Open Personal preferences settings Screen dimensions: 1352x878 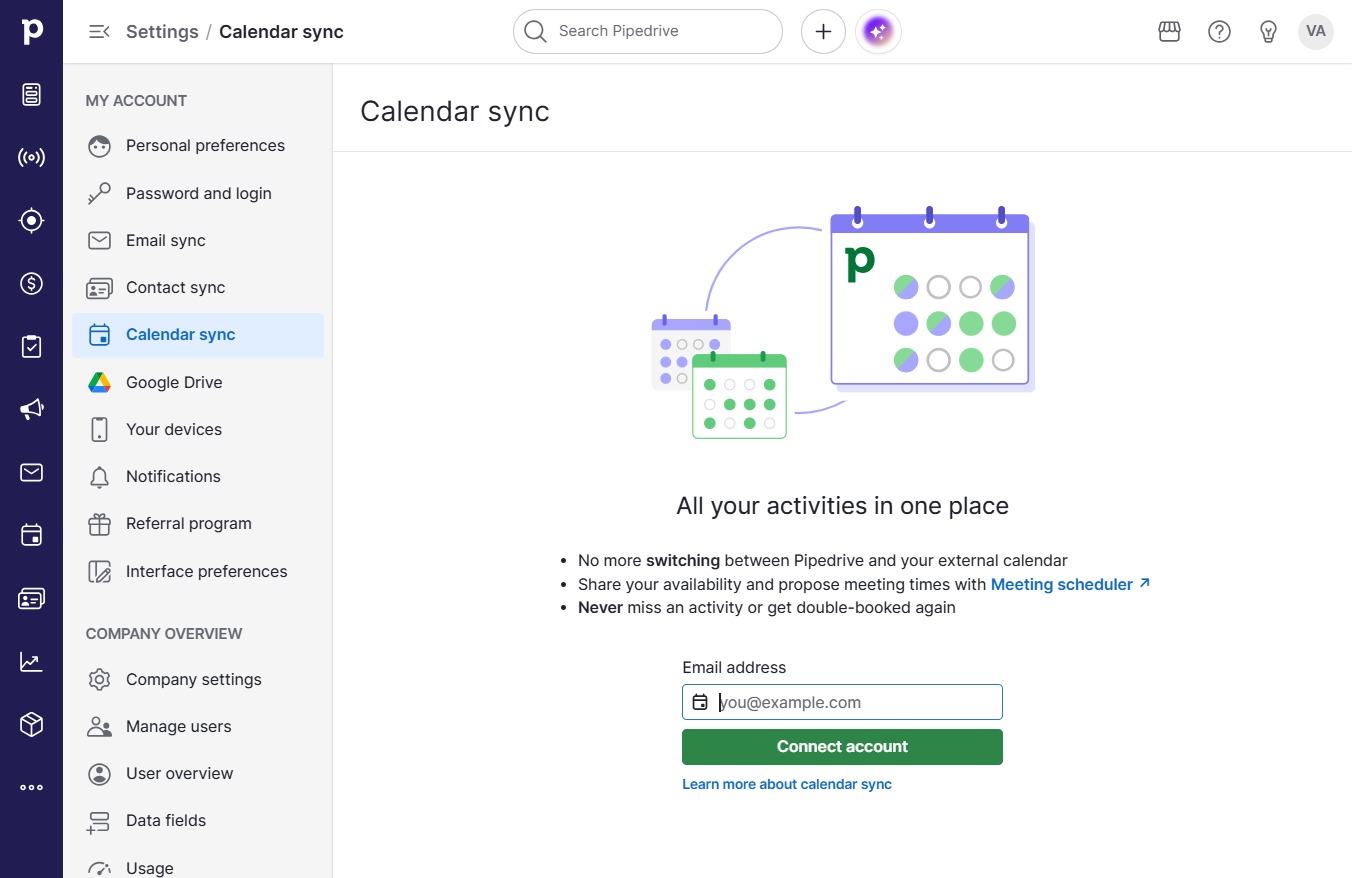coord(198,146)
